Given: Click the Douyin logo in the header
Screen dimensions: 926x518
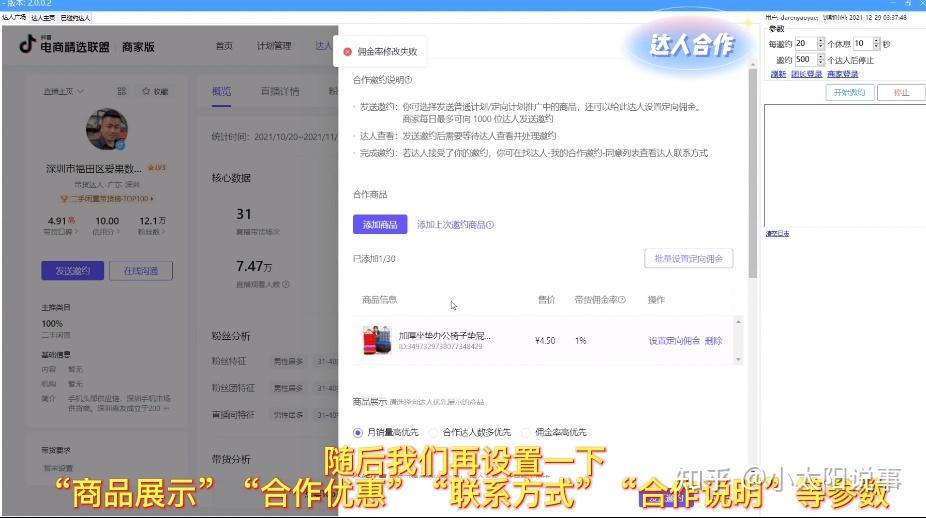Looking at the screenshot, I should click(x=27, y=44).
